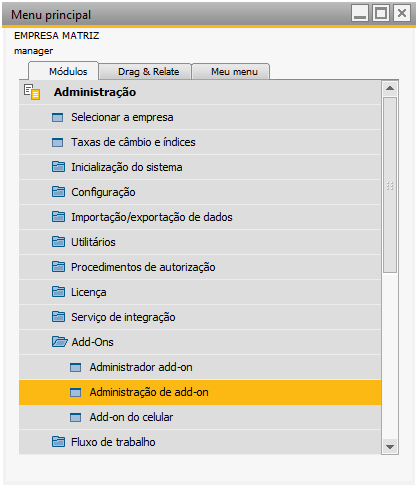This screenshot has width=418, height=487.
Task: Click the window icon beside Add-on do celular
Action: click(75, 417)
